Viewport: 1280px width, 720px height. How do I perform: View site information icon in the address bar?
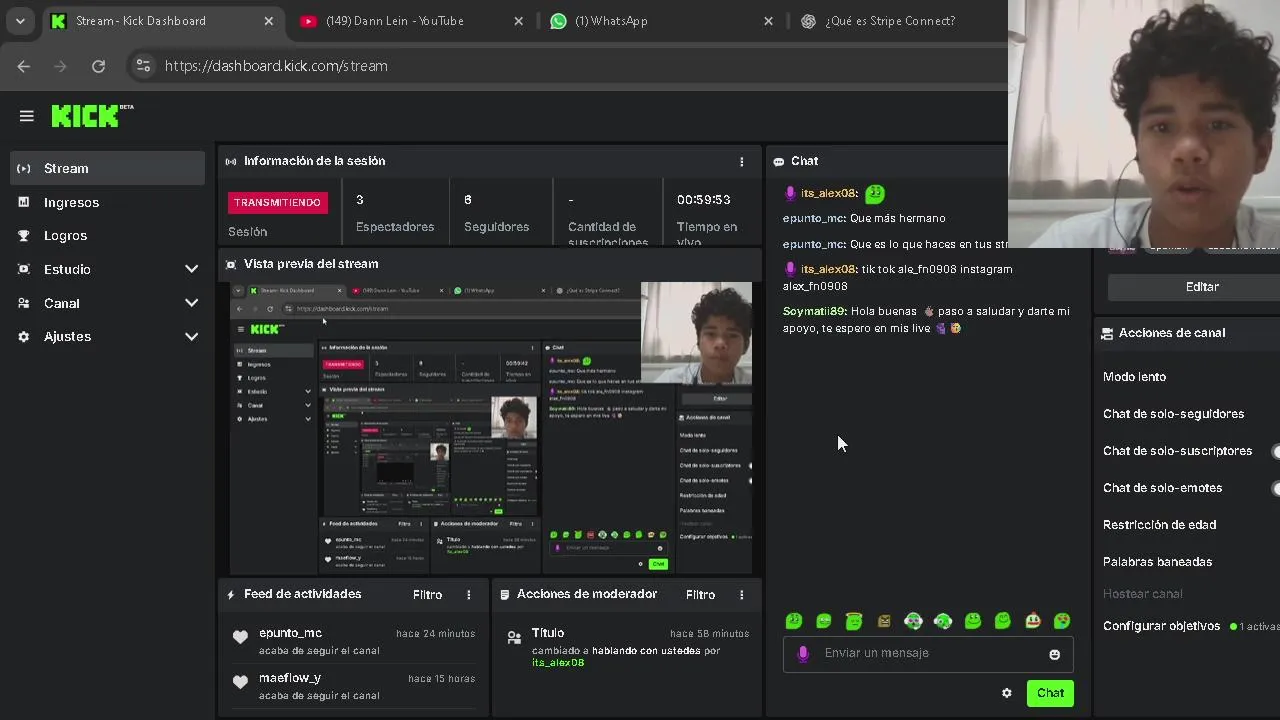[143, 66]
